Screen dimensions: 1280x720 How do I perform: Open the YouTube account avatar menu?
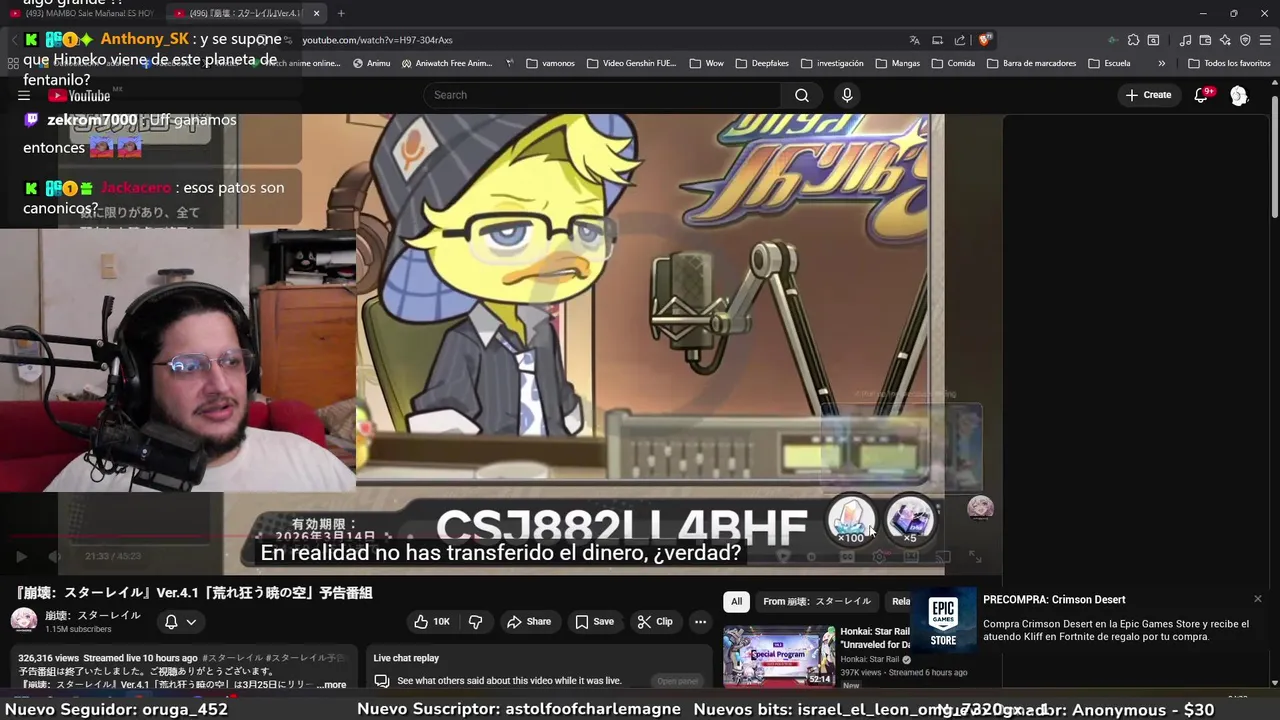coord(1239,95)
